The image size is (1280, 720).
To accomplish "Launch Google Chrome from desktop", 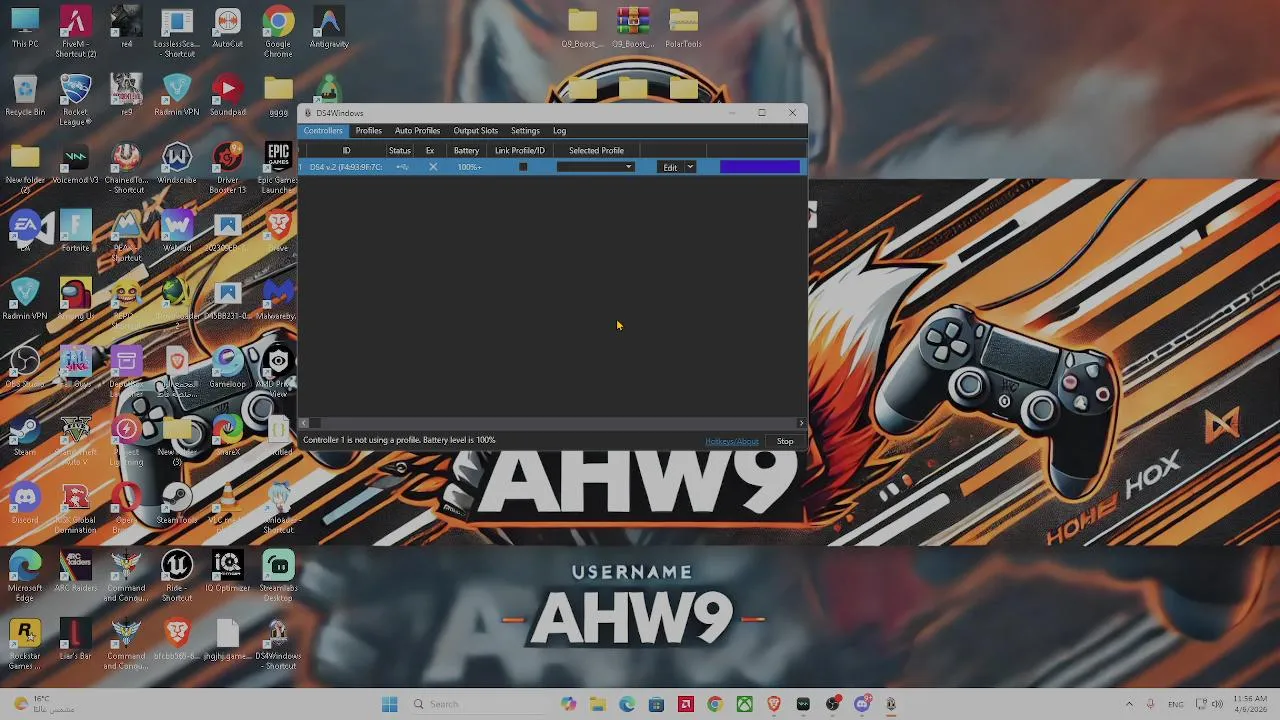I will coord(278,32).
